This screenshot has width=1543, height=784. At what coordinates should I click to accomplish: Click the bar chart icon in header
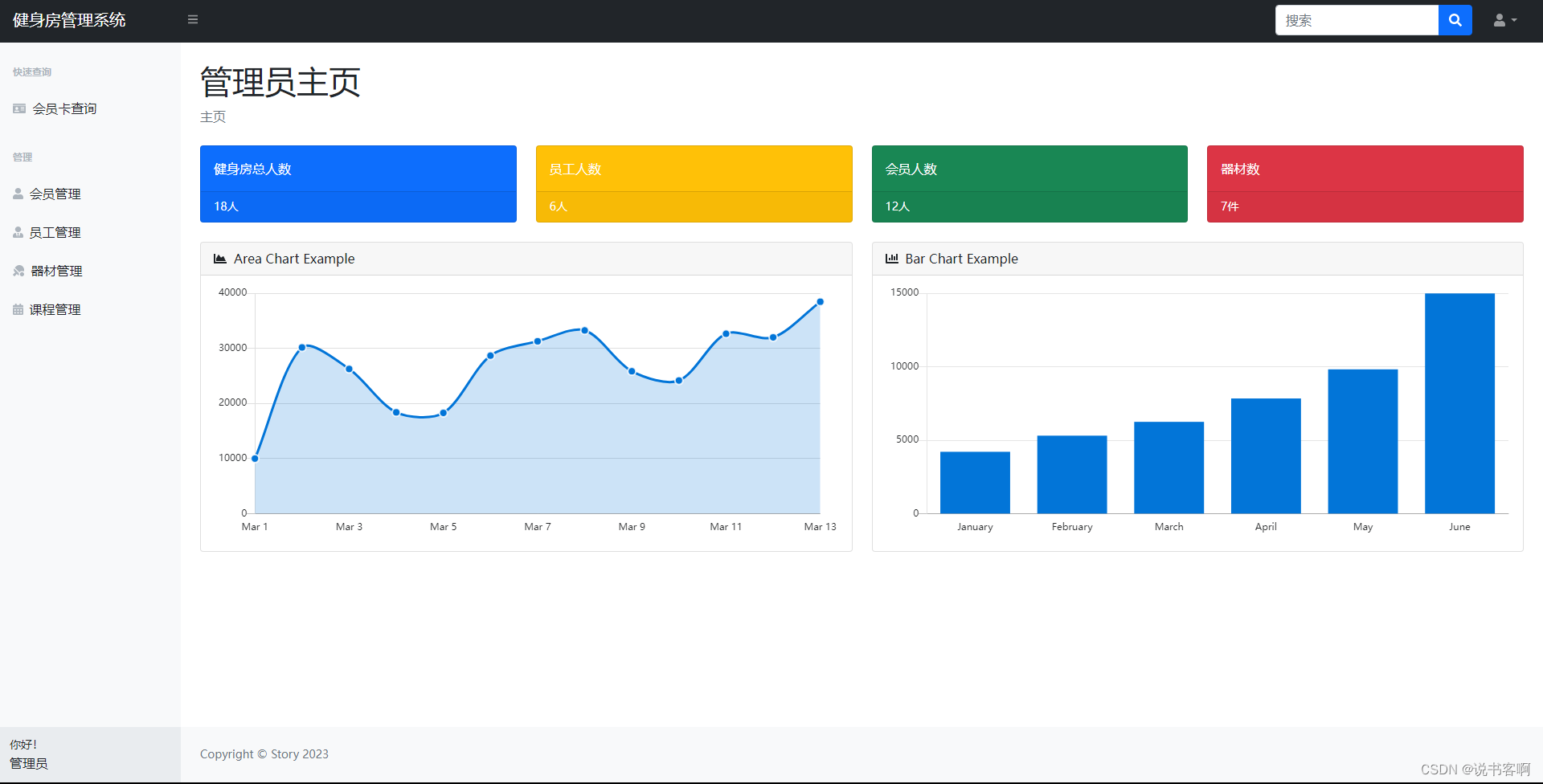[892, 259]
